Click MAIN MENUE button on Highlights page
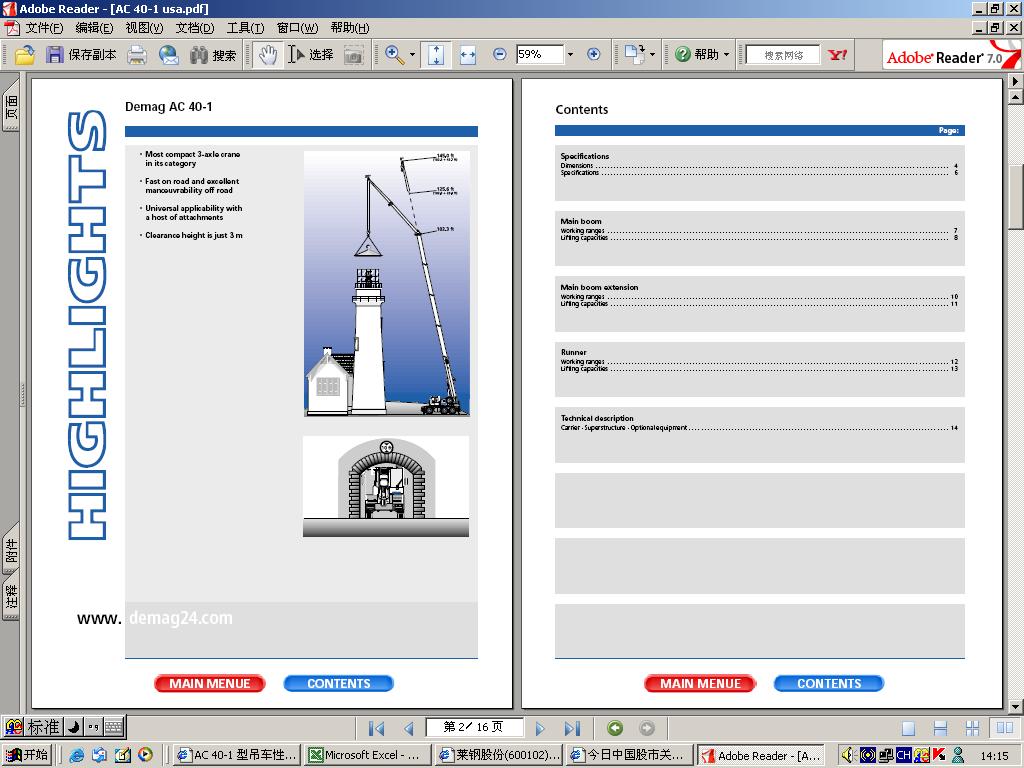The image size is (1024, 768). tap(210, 683)
